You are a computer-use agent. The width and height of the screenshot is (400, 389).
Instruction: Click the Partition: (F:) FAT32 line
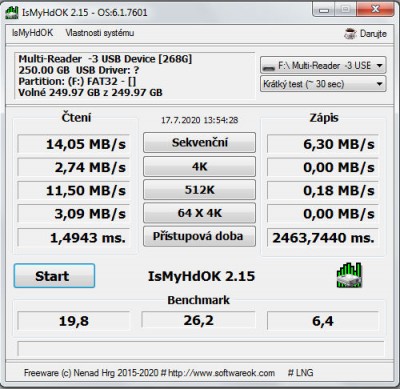coord(77,81)
